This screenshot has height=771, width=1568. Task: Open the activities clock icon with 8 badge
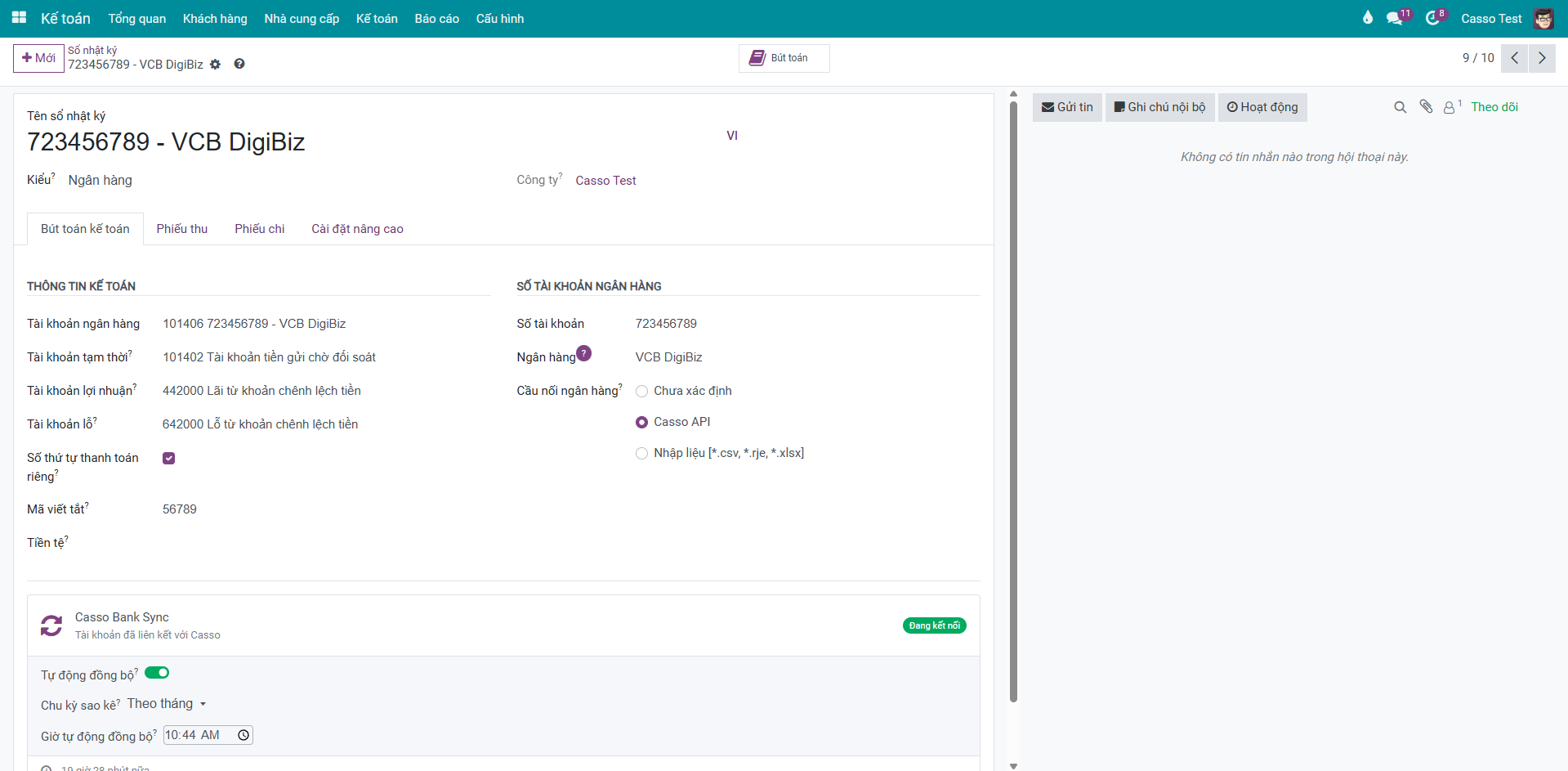[x=1433, y=18]
